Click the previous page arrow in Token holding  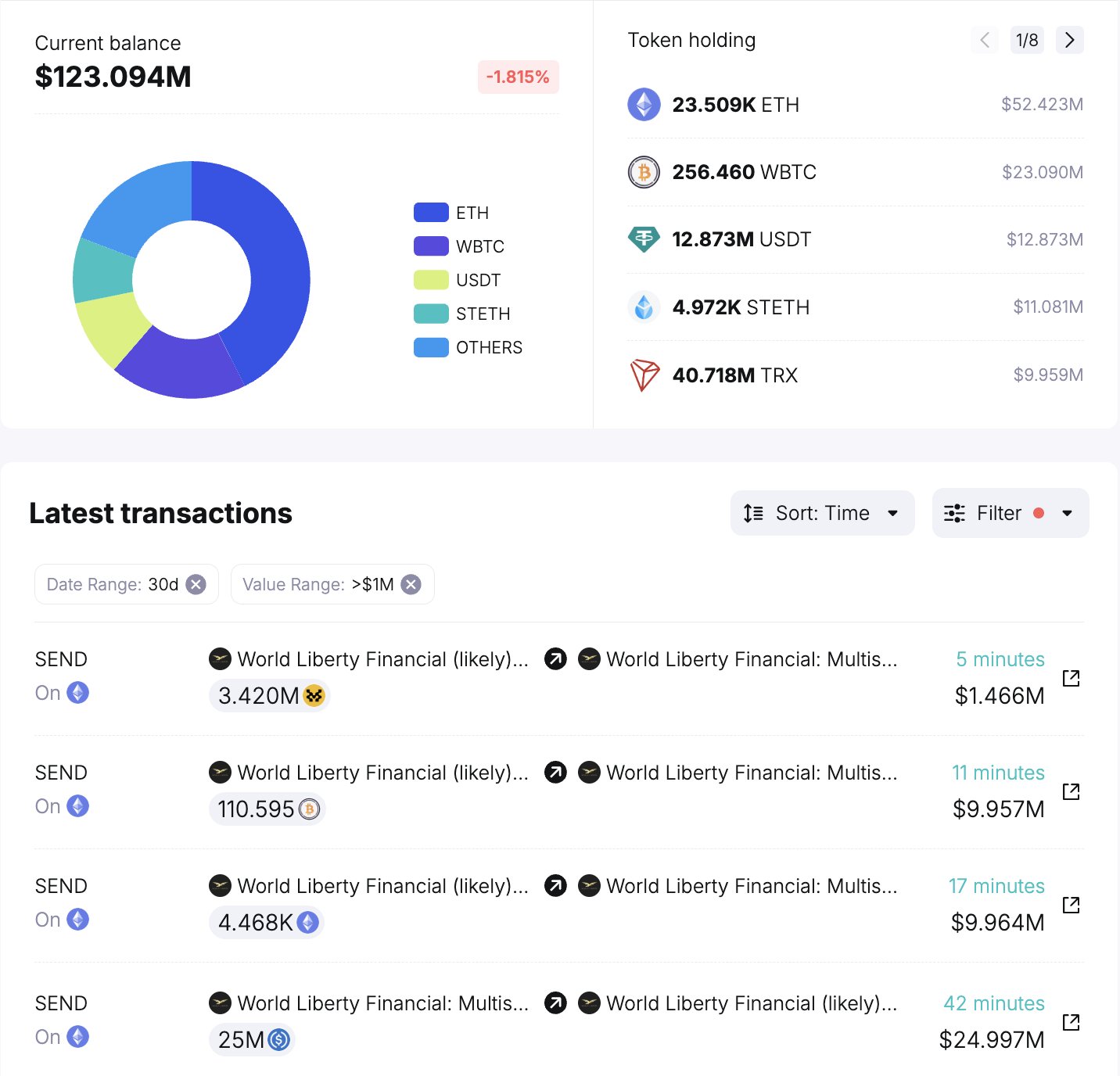click(x=985, y=40)
